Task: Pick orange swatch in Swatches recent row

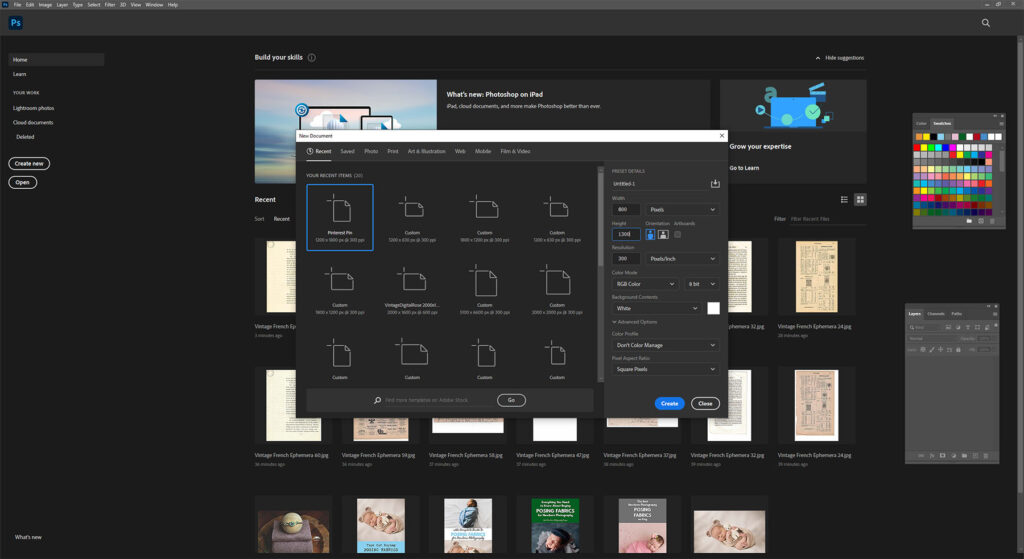Action: 919,136
